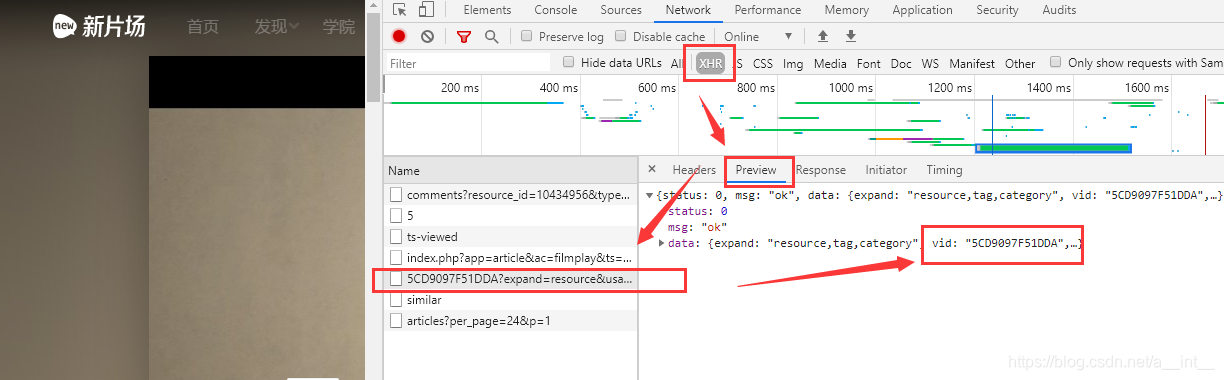The width and height of the screenshot is (1224, 380).
Task: Open the Audits tab
Action: coord(1058,10)
